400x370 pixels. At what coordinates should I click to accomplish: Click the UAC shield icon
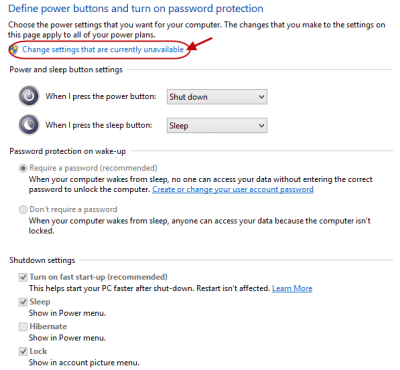14,50
